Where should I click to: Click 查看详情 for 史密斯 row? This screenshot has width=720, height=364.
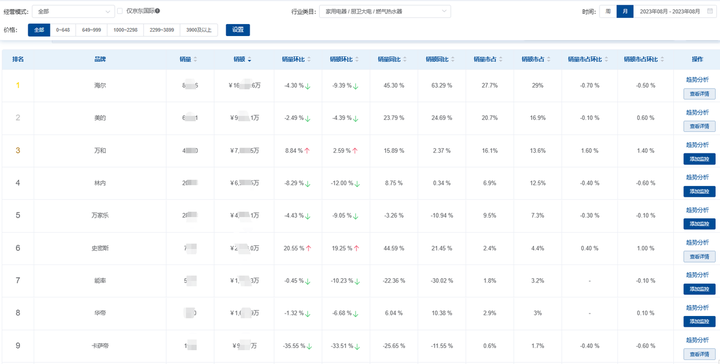[699, 257]
